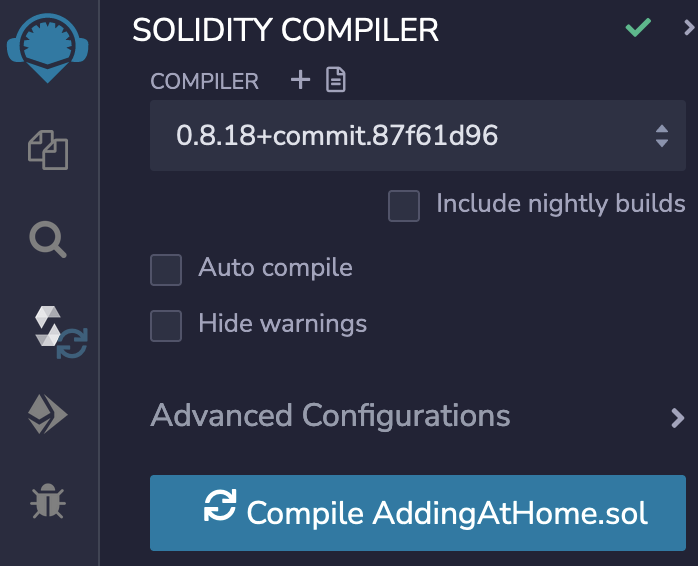Click the green checkmark status icon
Image resolution: width=698 pixels, height=566 pixels.
point(638,28)
